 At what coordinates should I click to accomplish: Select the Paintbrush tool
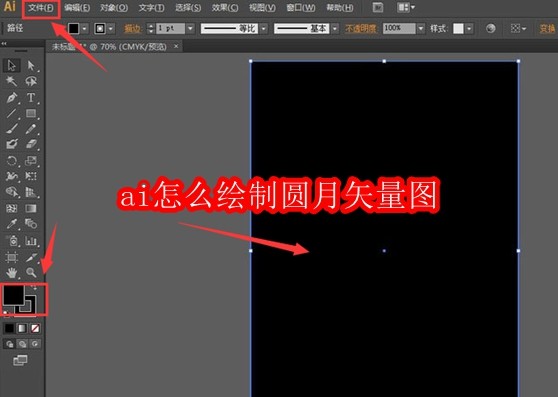pos(12,129)
